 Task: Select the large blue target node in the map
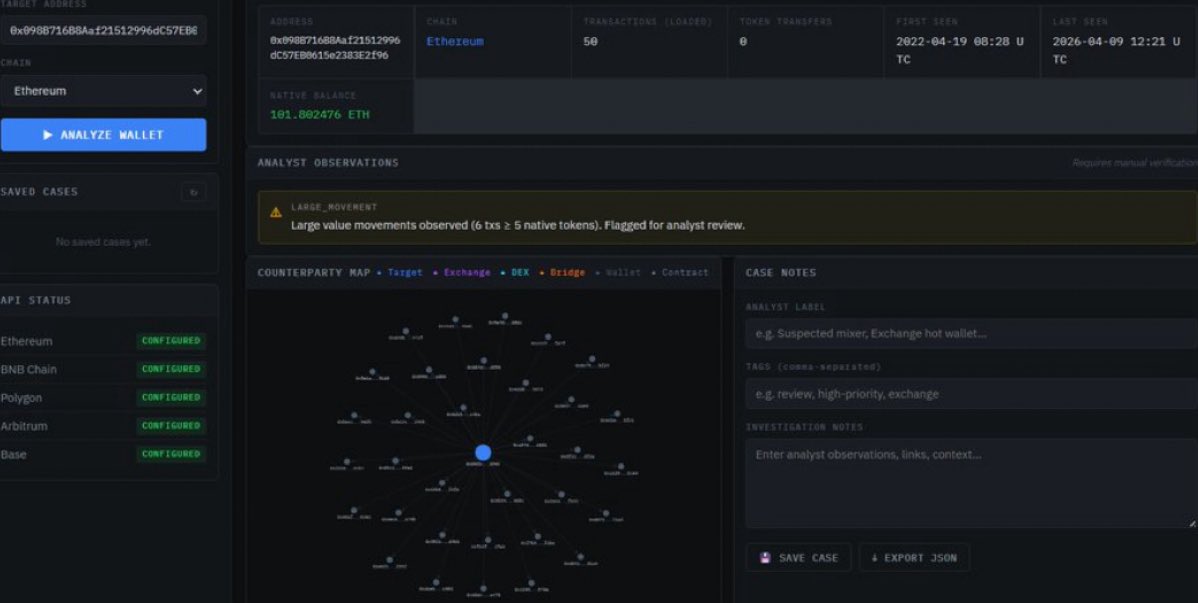483,452
